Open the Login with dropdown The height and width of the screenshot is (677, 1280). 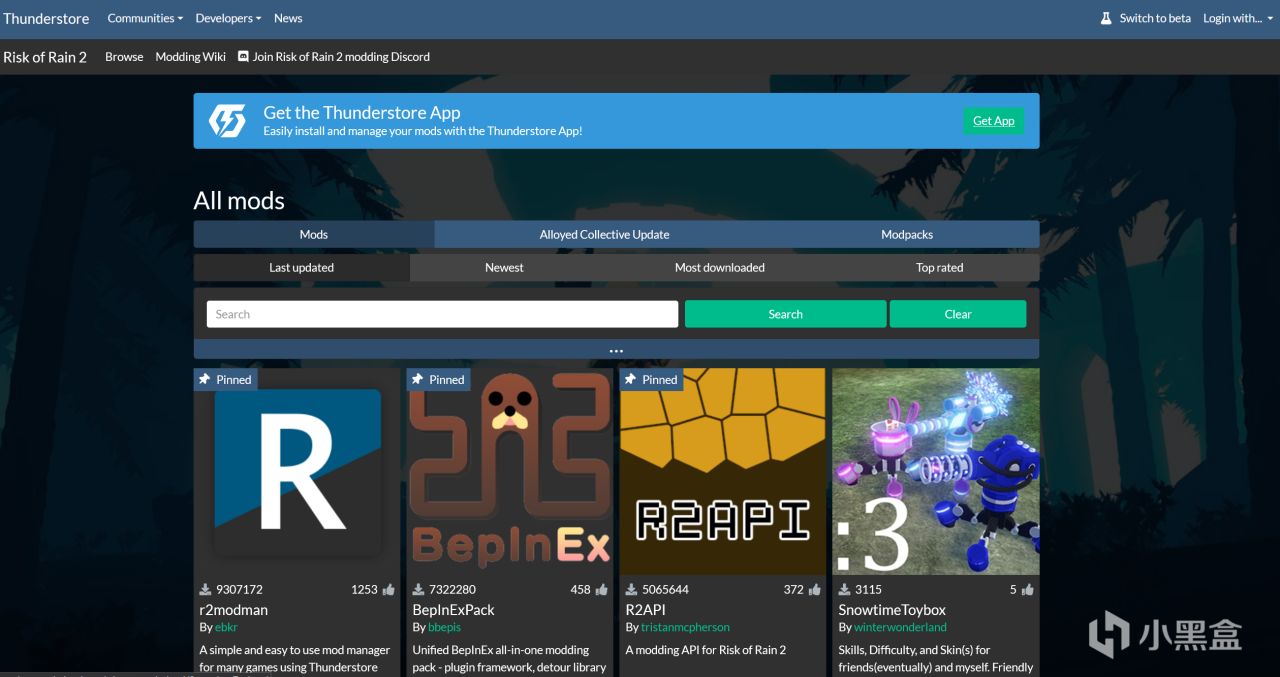coord(1236,18)
